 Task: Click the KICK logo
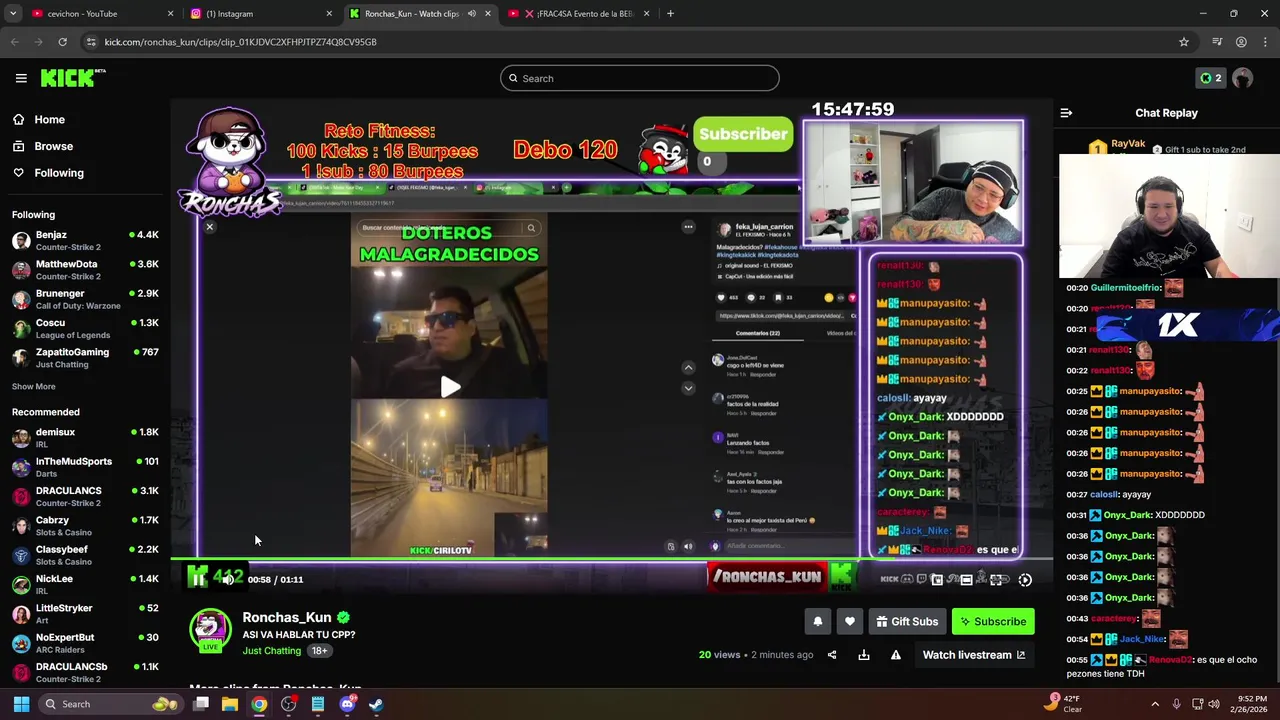[x=73, y=78]
